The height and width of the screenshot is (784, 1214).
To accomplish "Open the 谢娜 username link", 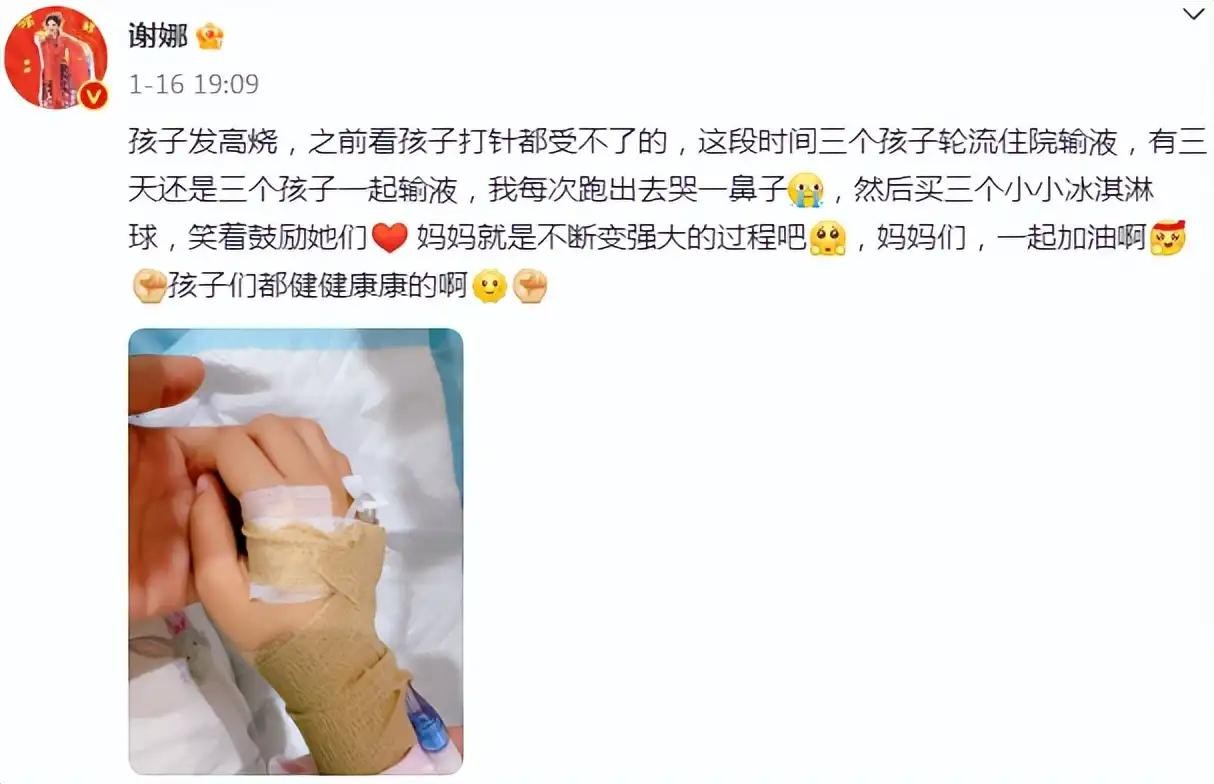I will pyautogui.click(x=157, y=38).
